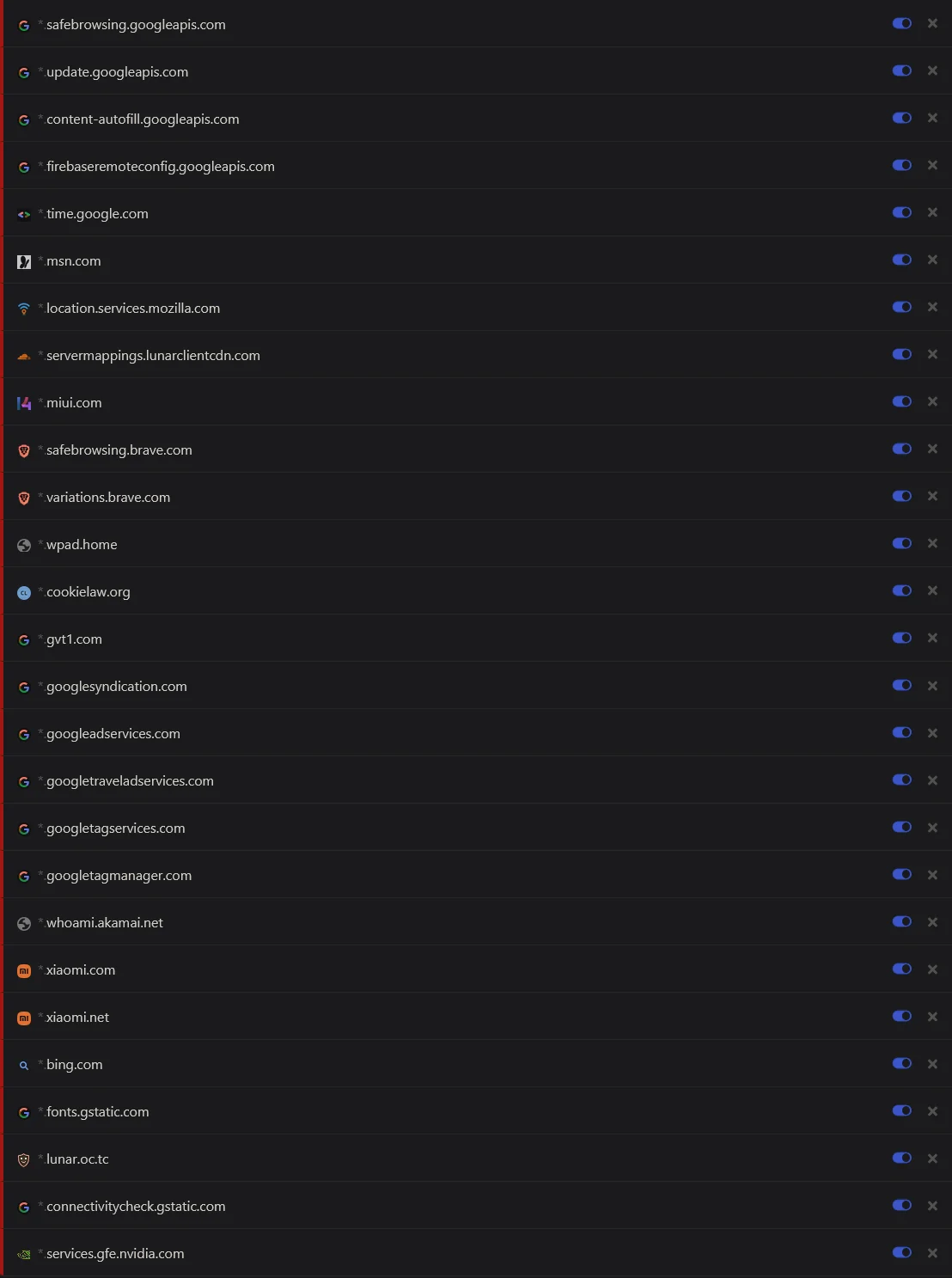This screenshot has height=1278, width=952.
Task: Disable the toggle for fonts.gstatic.com
Action: [901, 1110]
